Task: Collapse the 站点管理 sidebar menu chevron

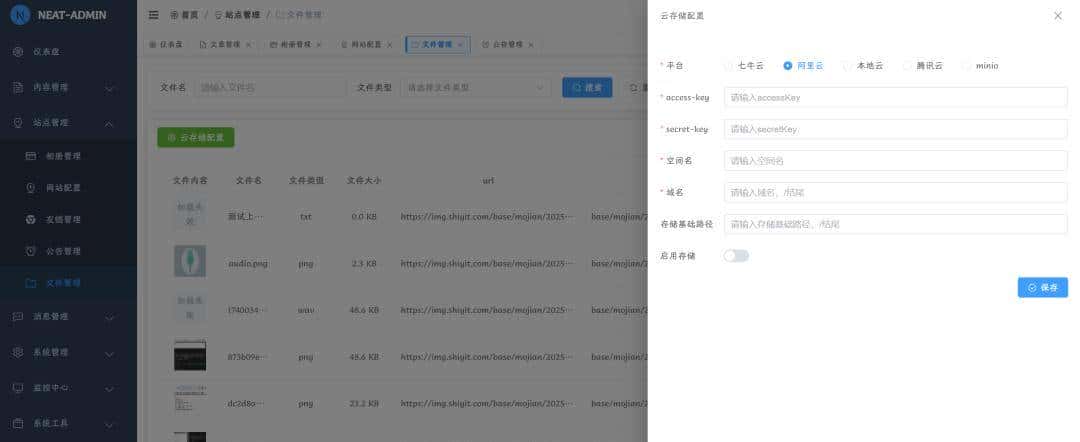Action: click(110, 123)
